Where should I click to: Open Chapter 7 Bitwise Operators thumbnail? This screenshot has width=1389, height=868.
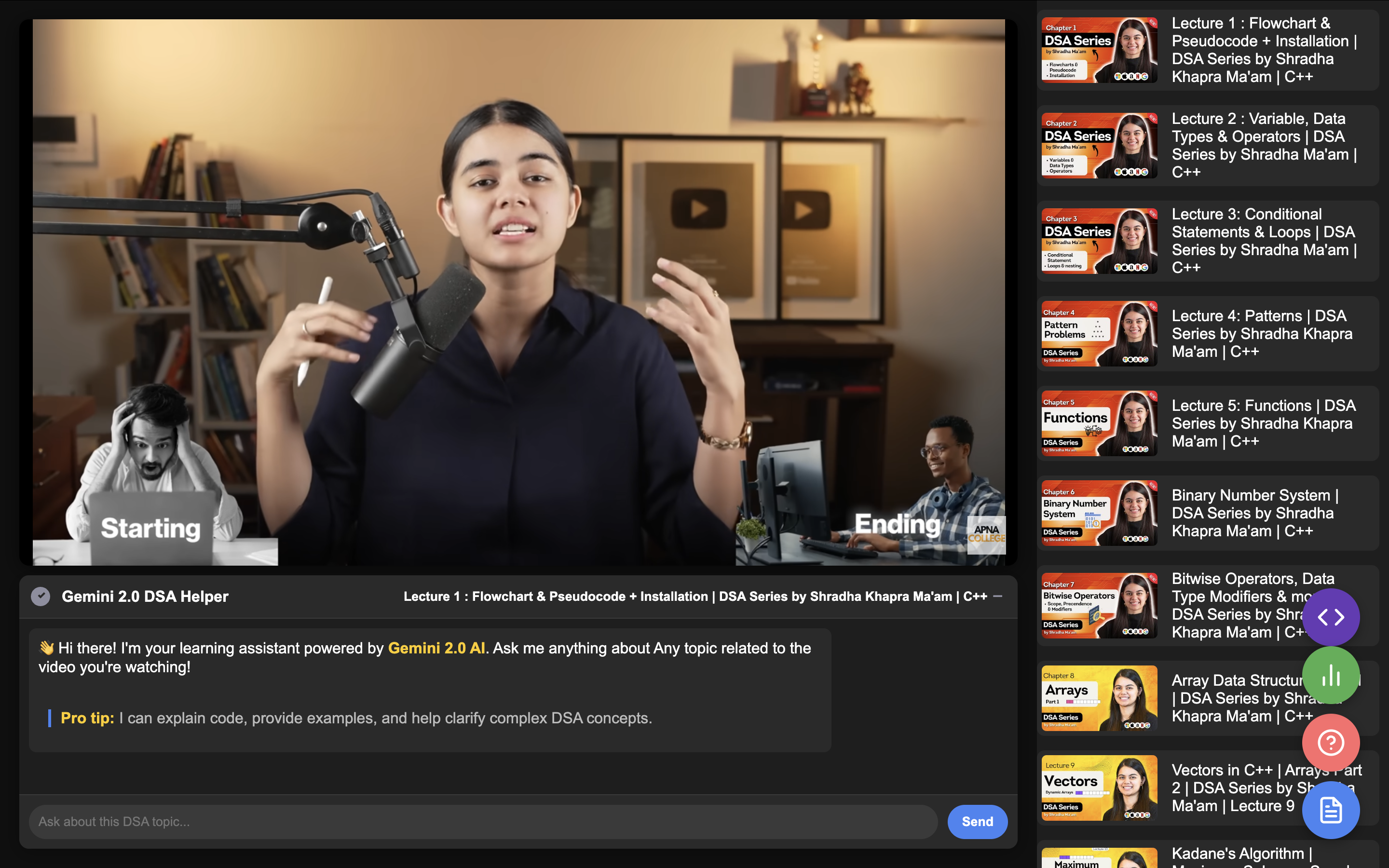point(1099,606)
